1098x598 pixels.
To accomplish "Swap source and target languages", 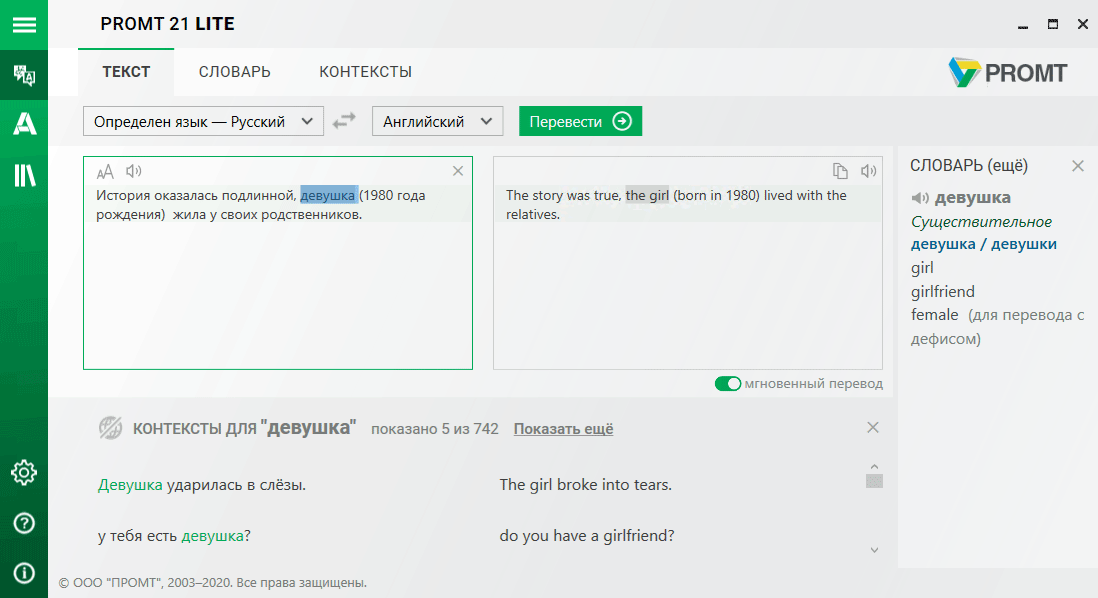I will [344, 121].
